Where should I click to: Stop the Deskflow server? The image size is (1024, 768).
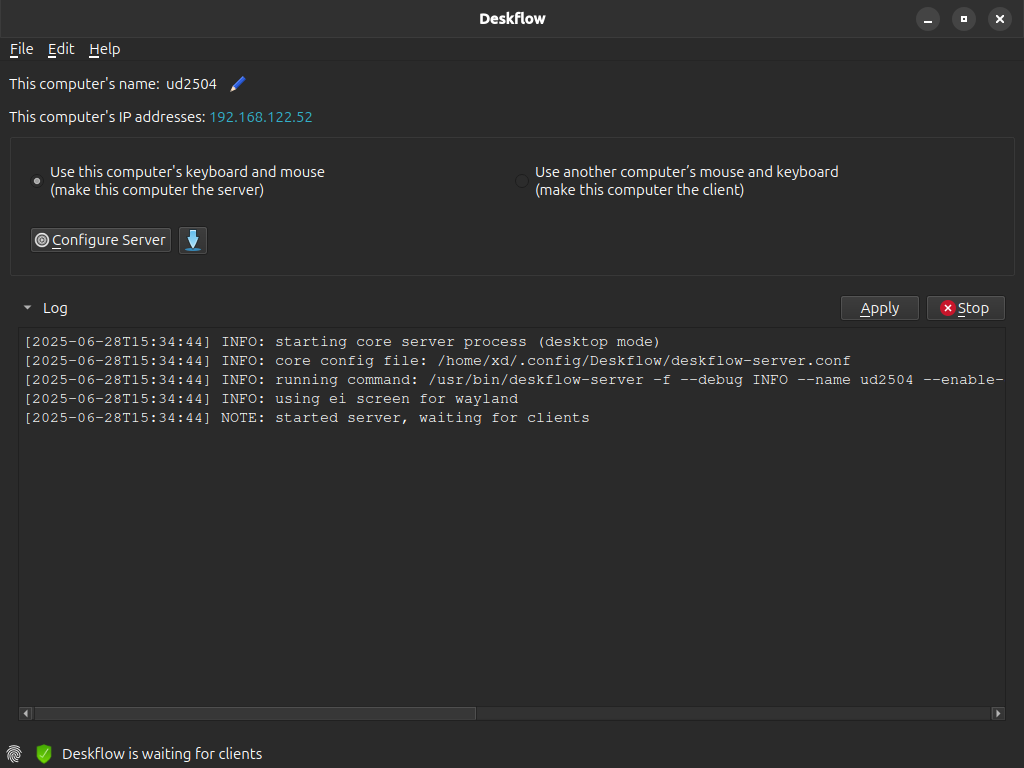(x=965, y=308)
